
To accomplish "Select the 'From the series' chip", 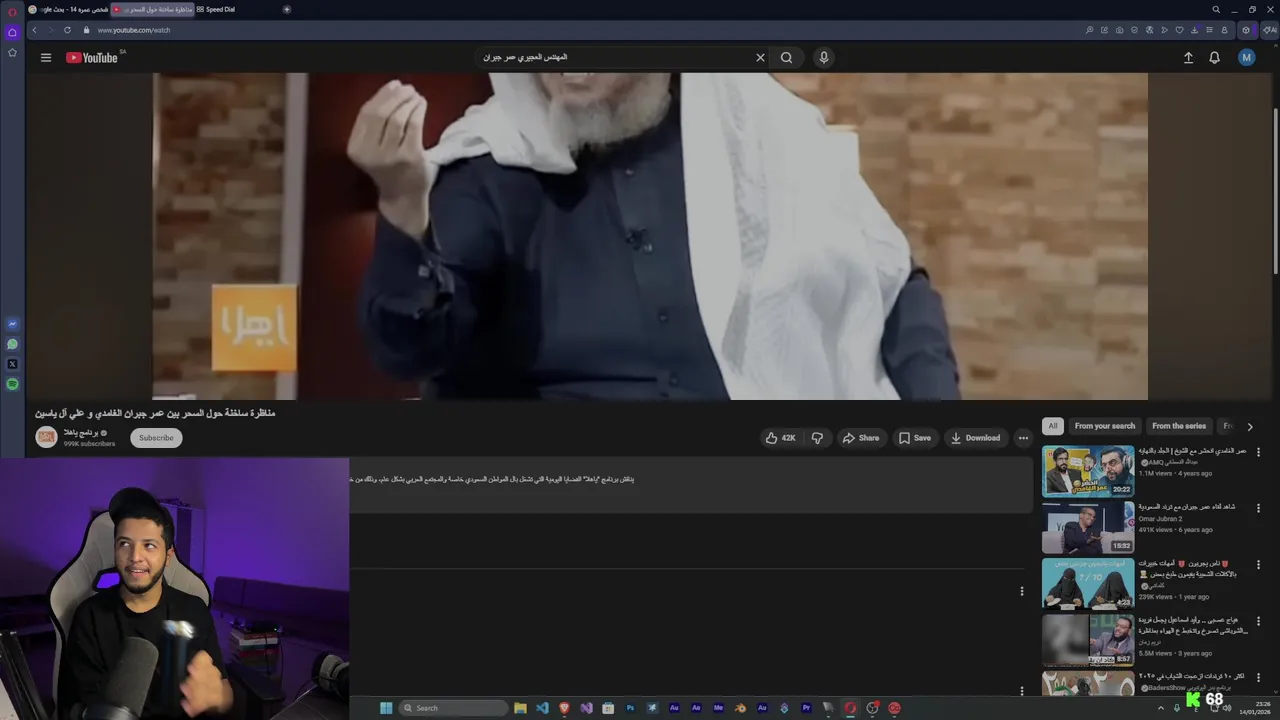I will [x=1179, y=426].
